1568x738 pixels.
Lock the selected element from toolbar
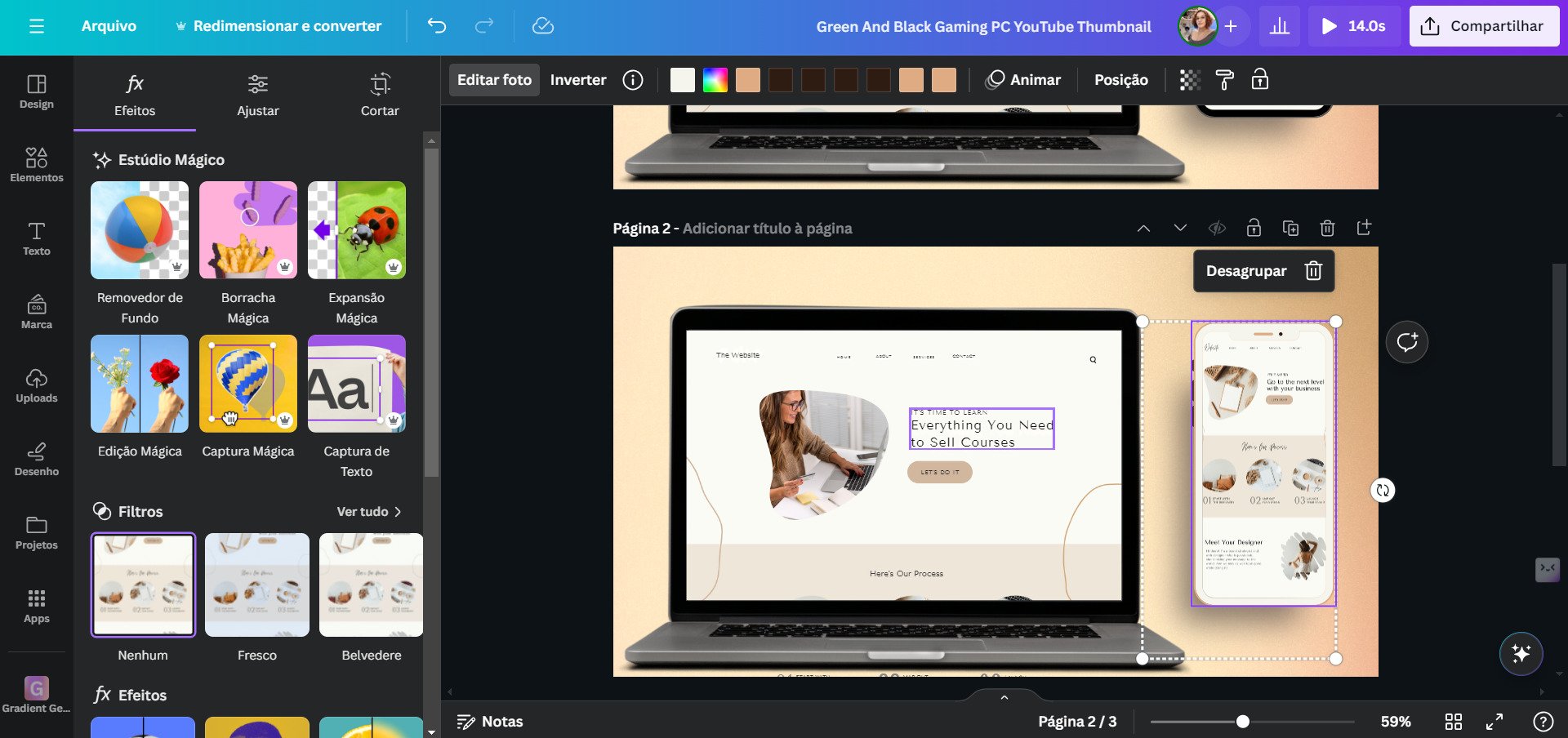point(1260,80)
